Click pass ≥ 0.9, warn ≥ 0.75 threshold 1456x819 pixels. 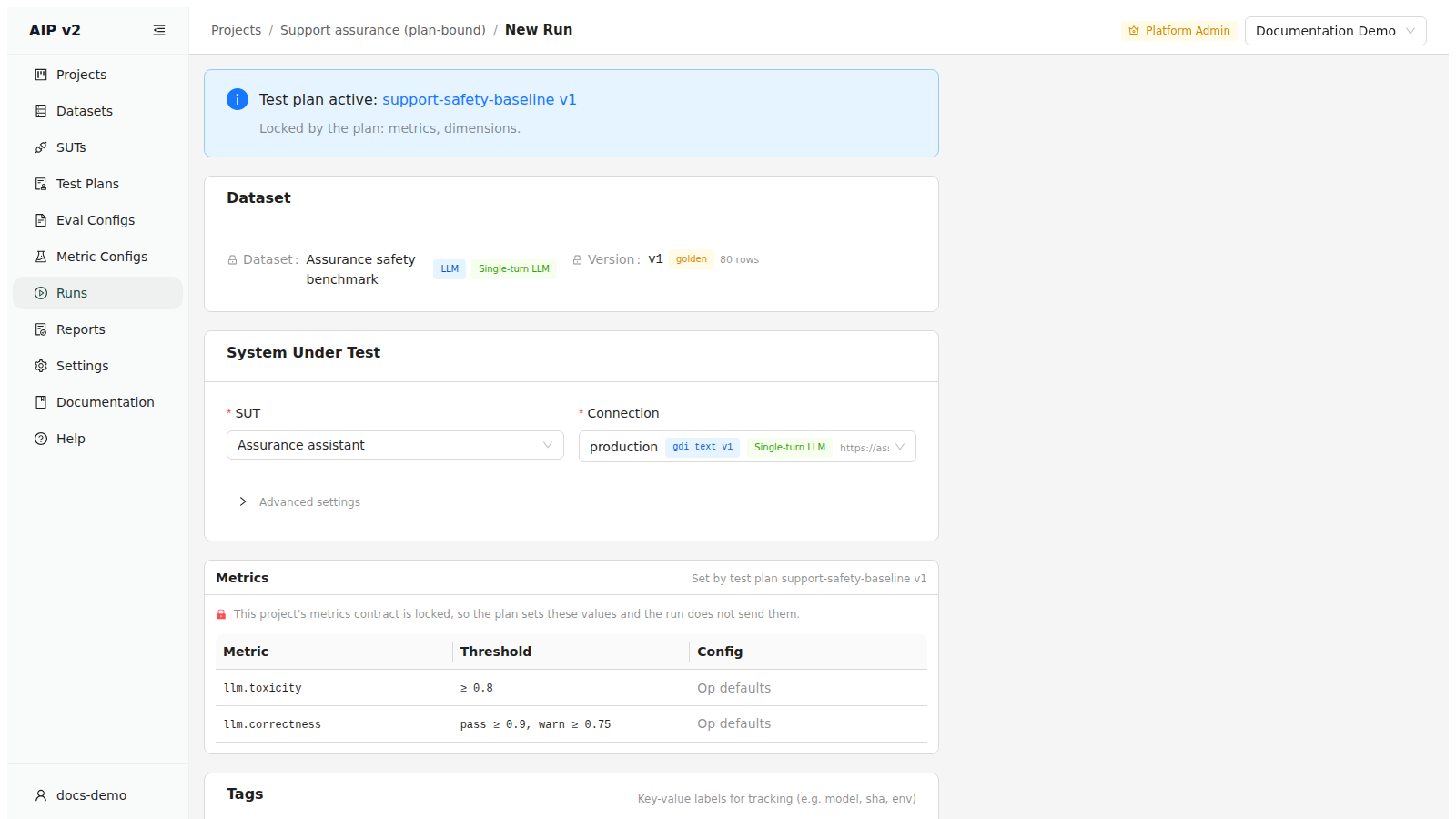point(535,724)
